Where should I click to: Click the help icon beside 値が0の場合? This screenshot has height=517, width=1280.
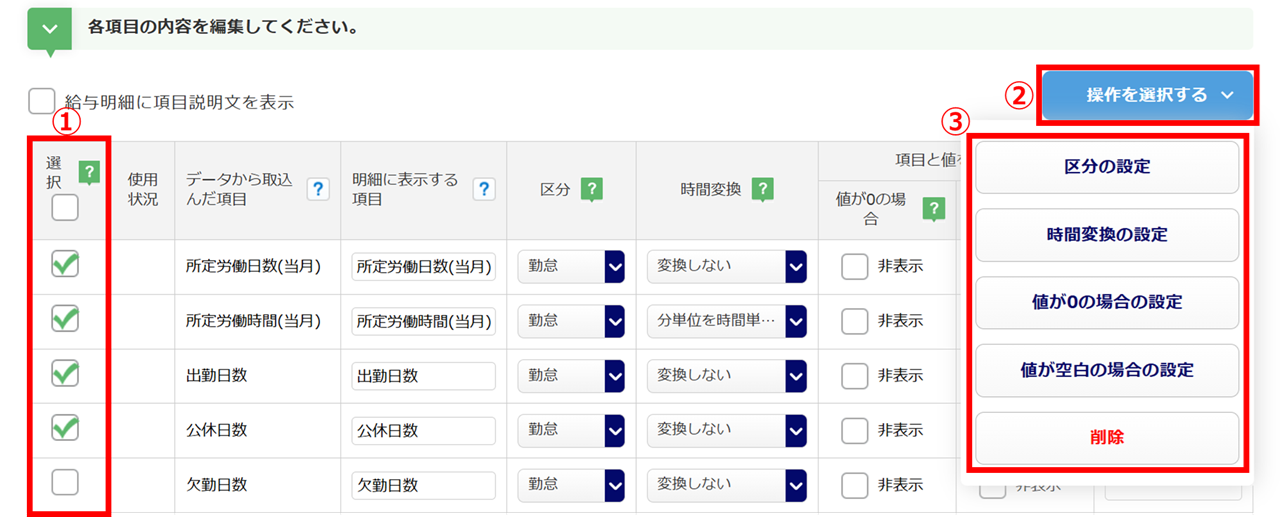click(934, 208)
